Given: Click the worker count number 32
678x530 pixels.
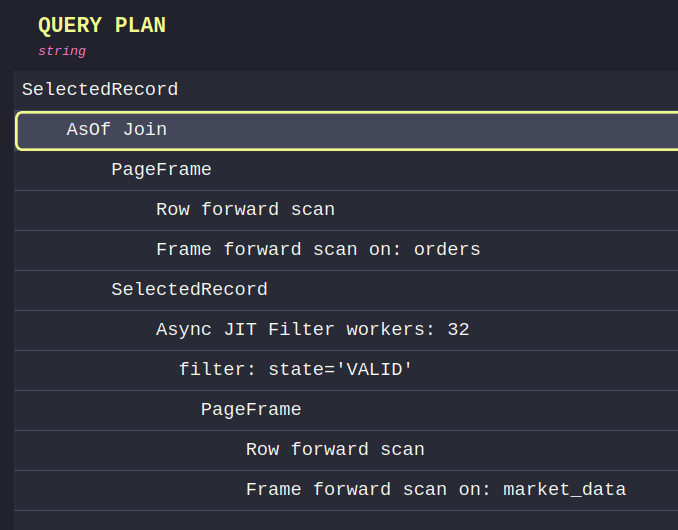Looking at the screenshot, I should [458, 330].
